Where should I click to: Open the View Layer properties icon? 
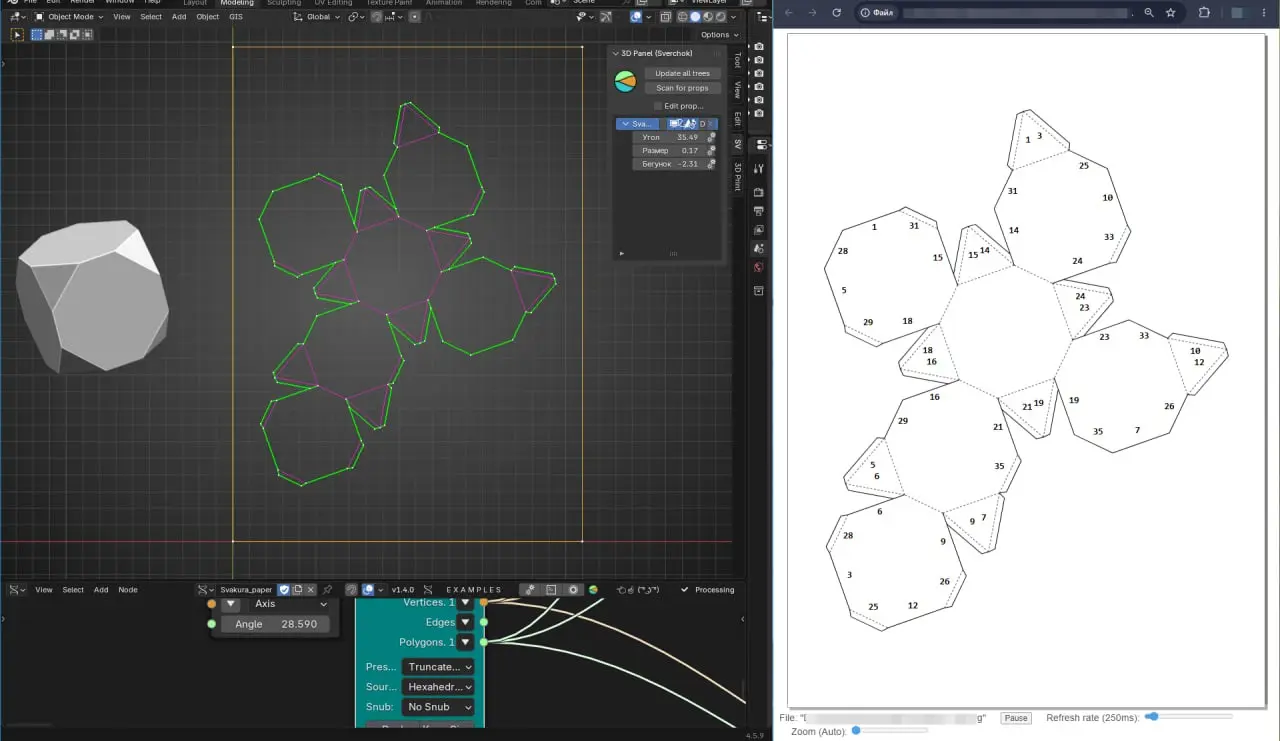[x=759, y=230]
